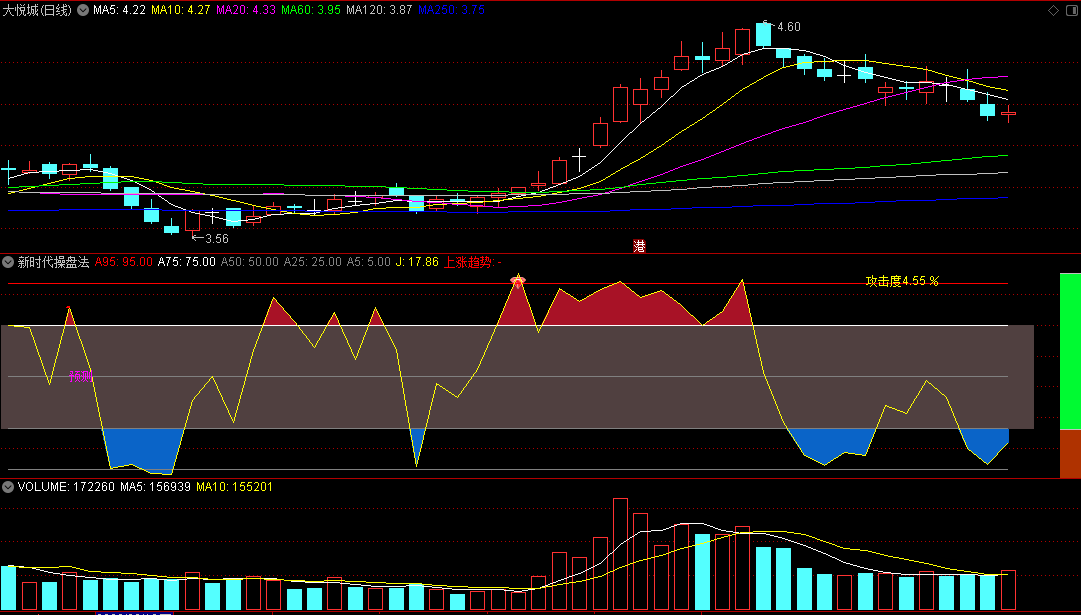Click the magenta 预测 label
This screenshot has width=1081, height=615.
pyautogui.click(x=81, y=376)
